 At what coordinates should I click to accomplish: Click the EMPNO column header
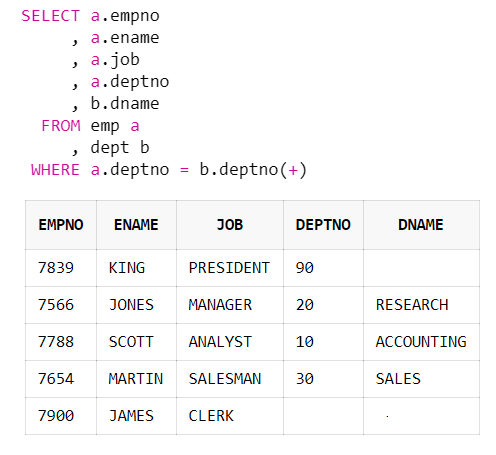(61, 225)
